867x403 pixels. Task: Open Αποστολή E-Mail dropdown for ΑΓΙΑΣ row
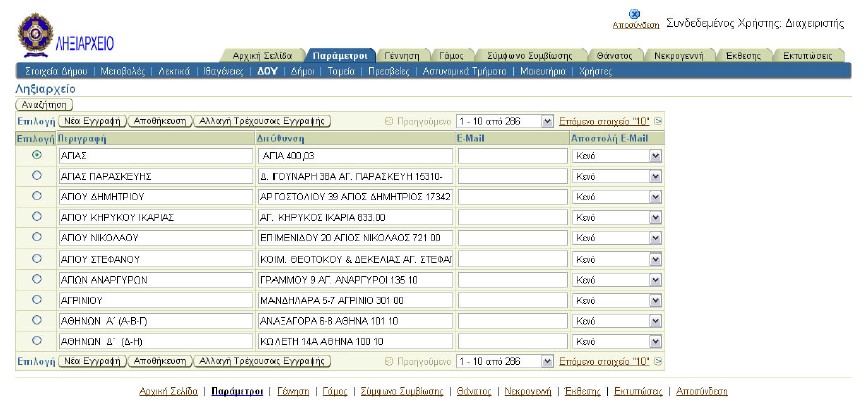[x=617, y=156]
